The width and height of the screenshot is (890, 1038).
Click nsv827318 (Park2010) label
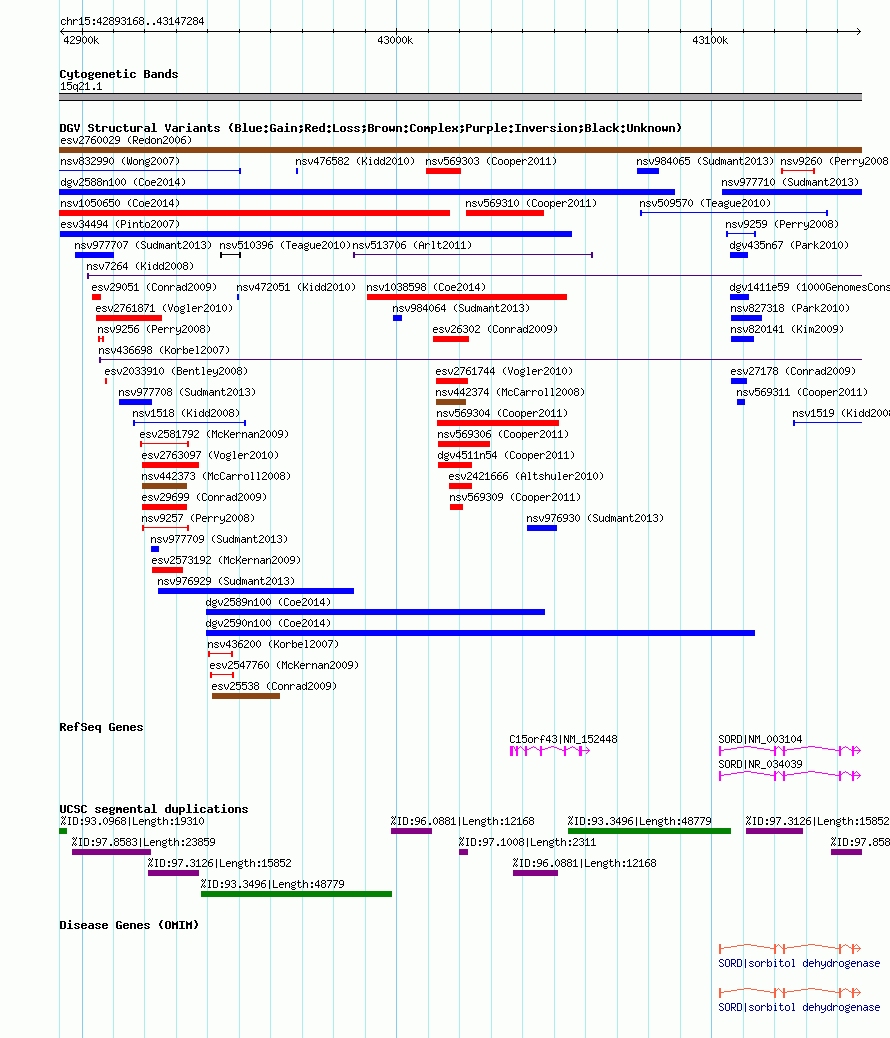(789, 309)
